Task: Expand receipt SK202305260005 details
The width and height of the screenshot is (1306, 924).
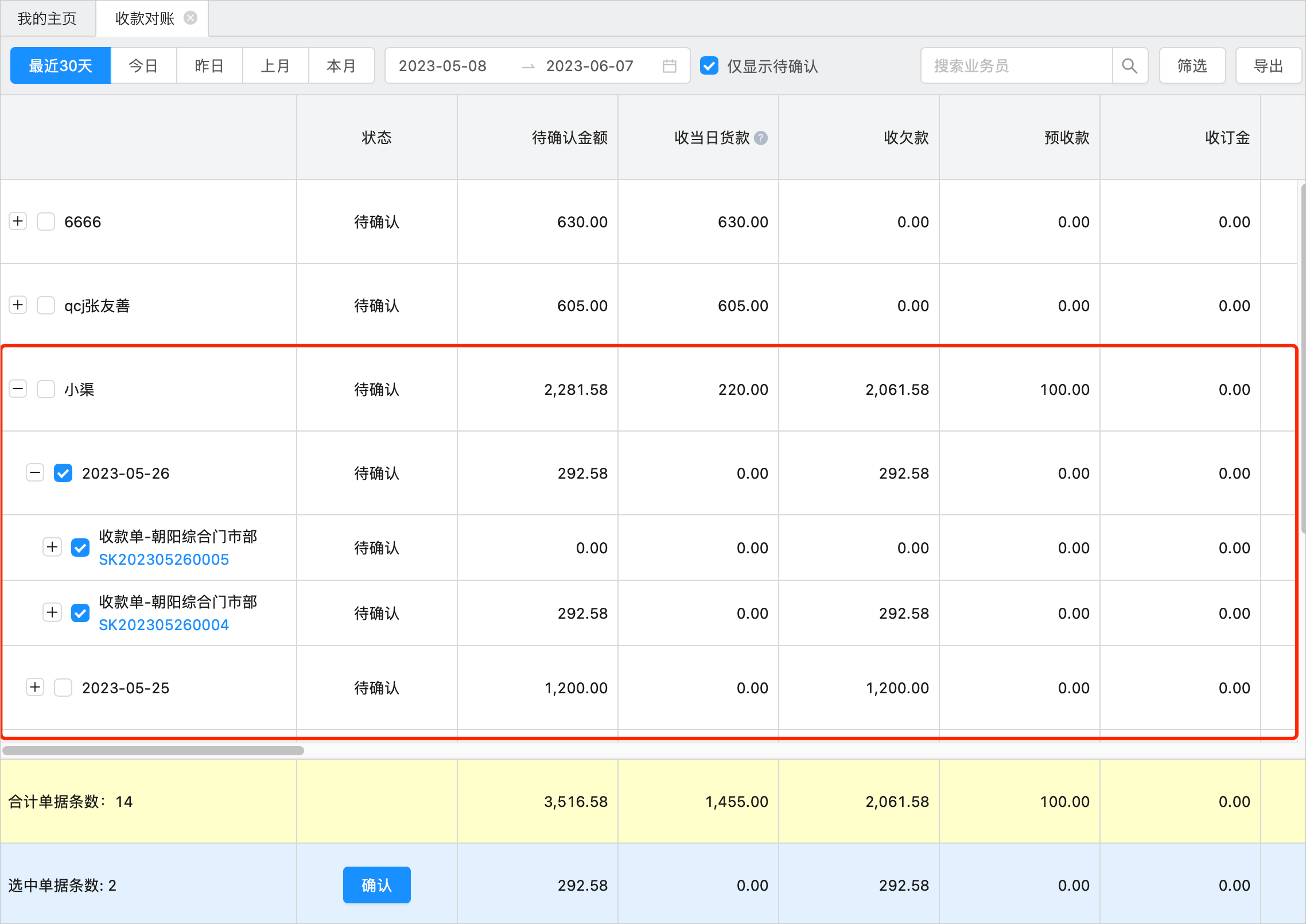Action: pyautogui.click(x=53, y=548)
